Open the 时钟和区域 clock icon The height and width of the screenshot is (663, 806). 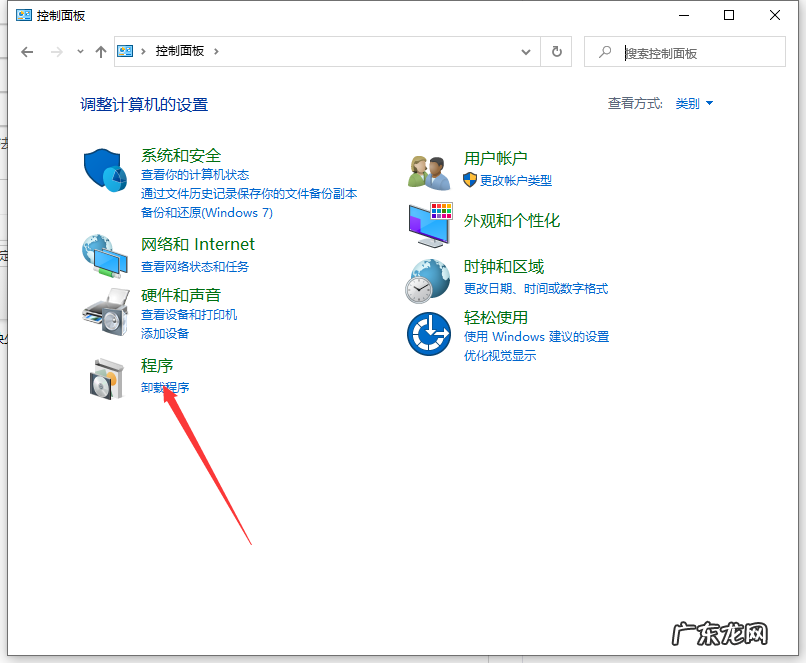(428, 280)
